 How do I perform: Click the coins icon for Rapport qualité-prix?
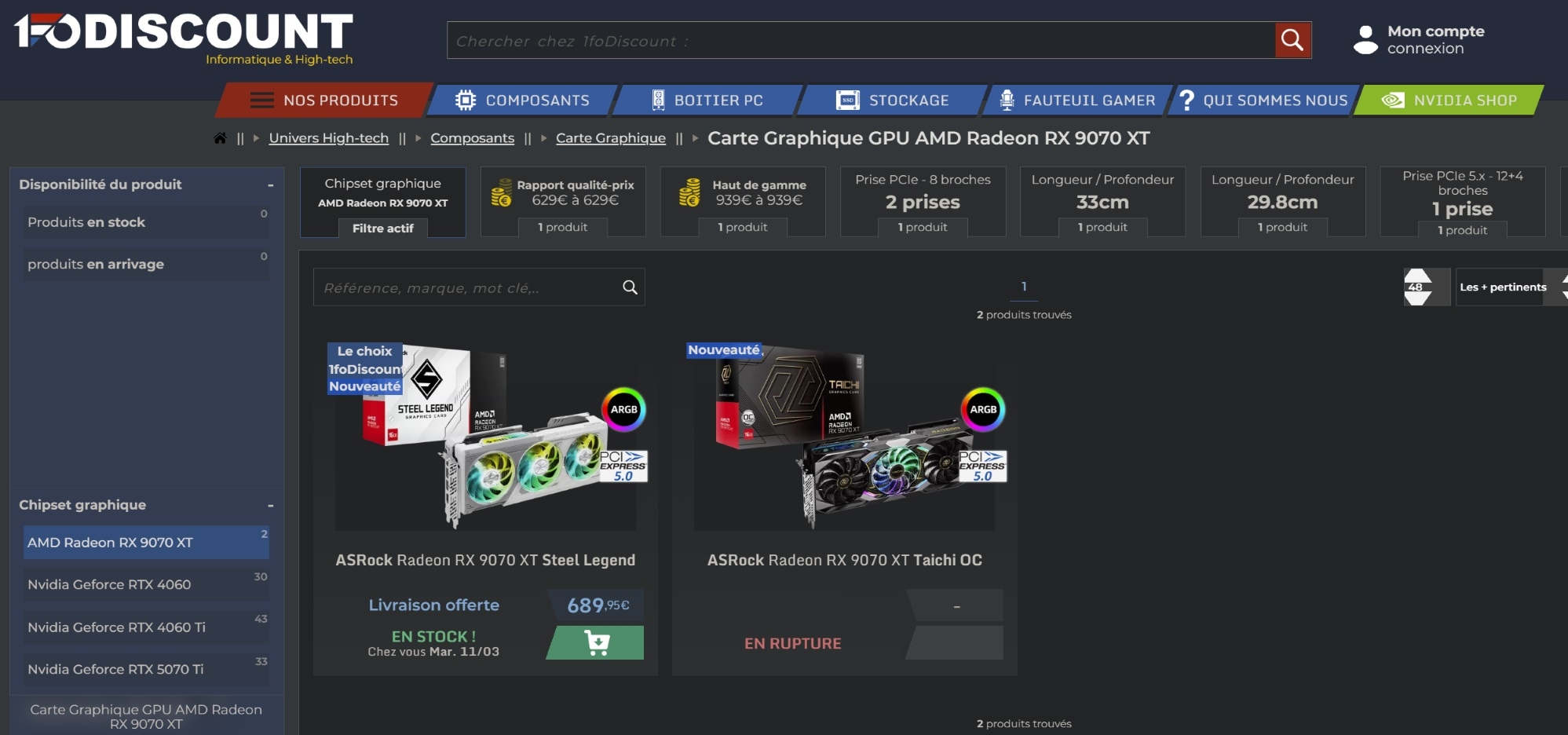(x=501, y=193)
